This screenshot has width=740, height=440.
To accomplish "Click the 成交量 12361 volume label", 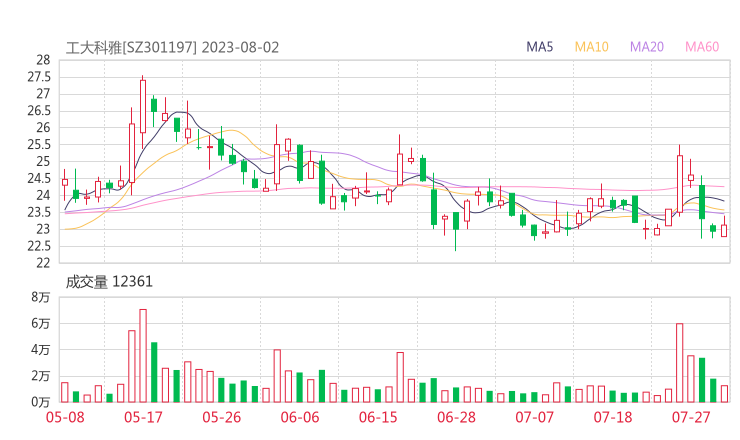I will [x=109, y=282].
